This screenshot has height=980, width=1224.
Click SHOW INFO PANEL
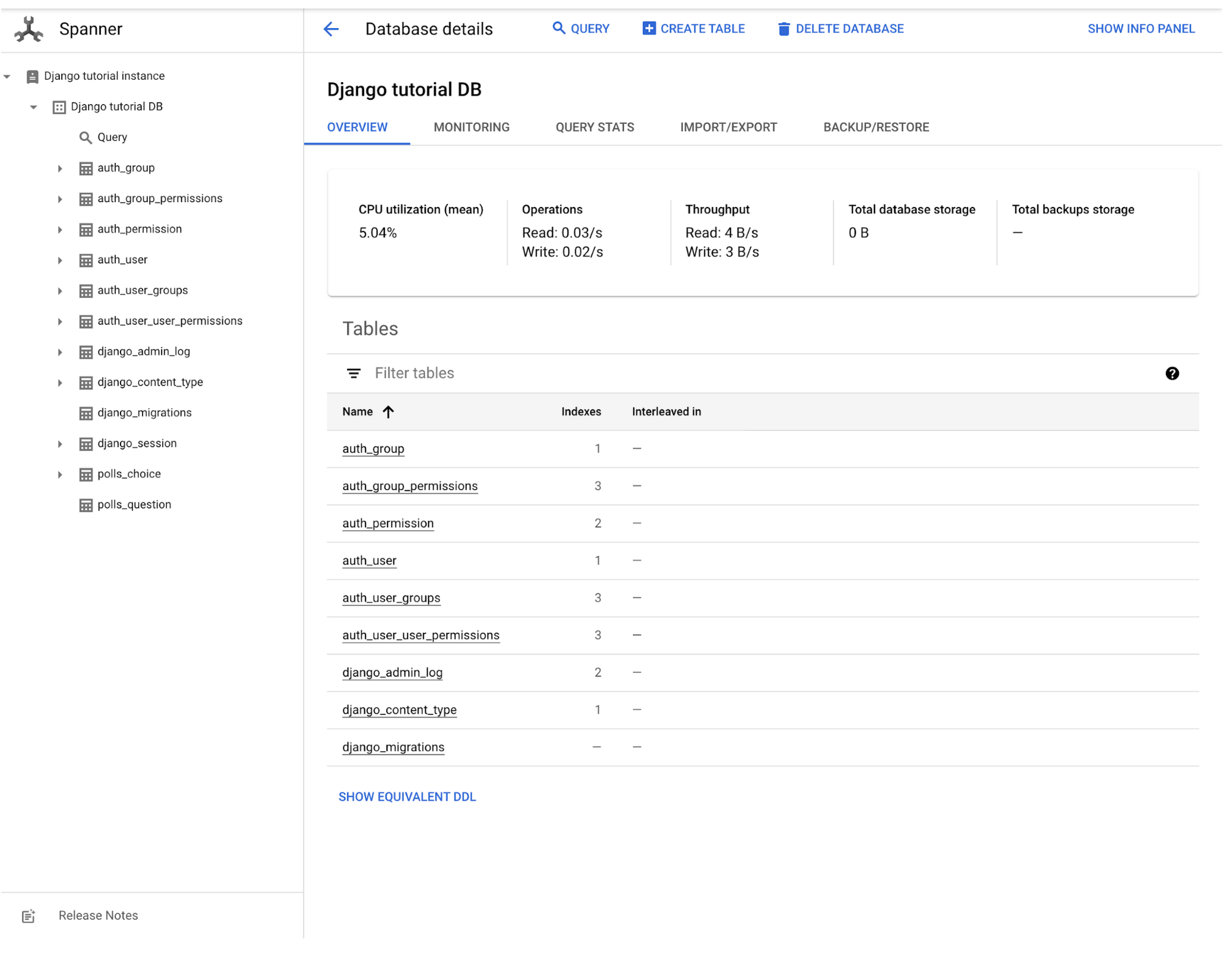click(1141, 29)
